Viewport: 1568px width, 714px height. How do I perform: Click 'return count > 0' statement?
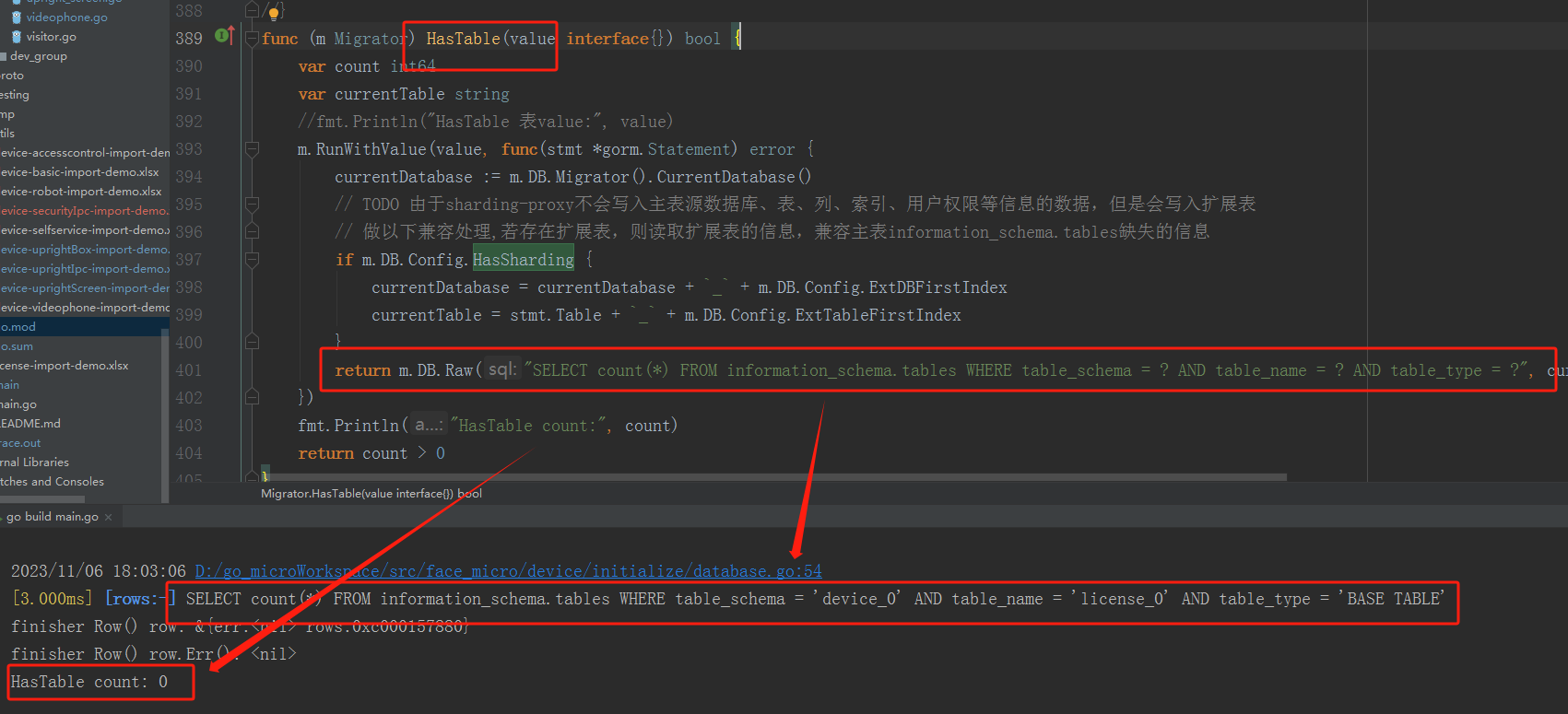click(371, 453)
